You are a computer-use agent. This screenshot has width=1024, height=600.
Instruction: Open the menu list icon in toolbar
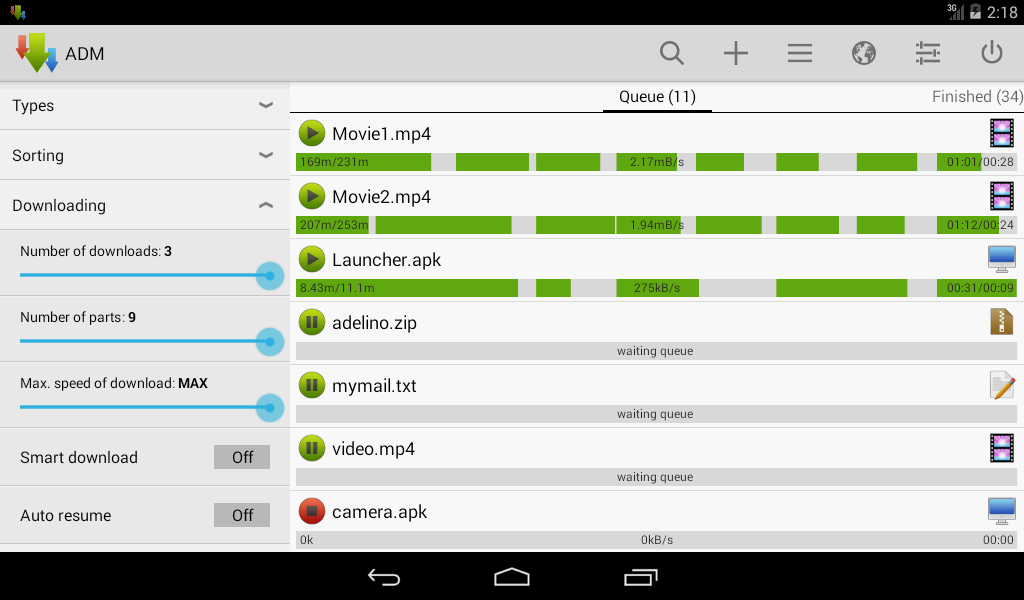pos(799,53)
